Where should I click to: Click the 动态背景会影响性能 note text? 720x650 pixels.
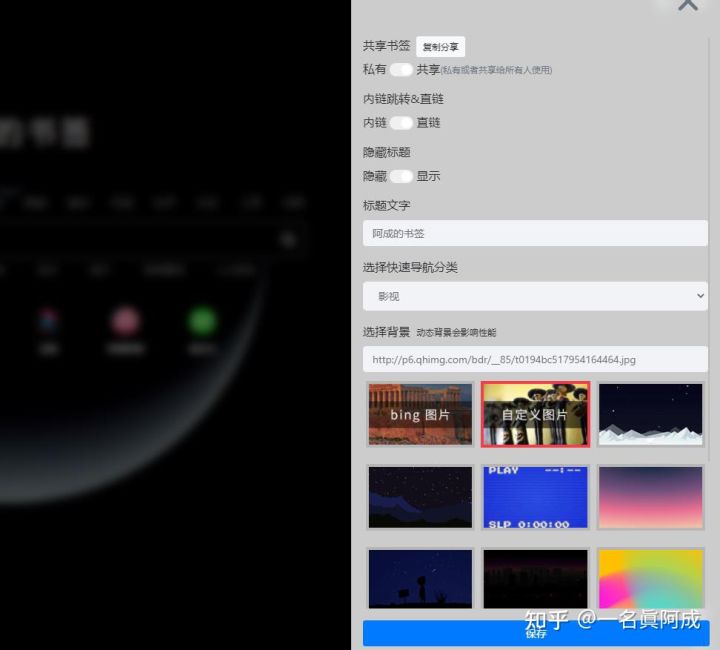456,332
